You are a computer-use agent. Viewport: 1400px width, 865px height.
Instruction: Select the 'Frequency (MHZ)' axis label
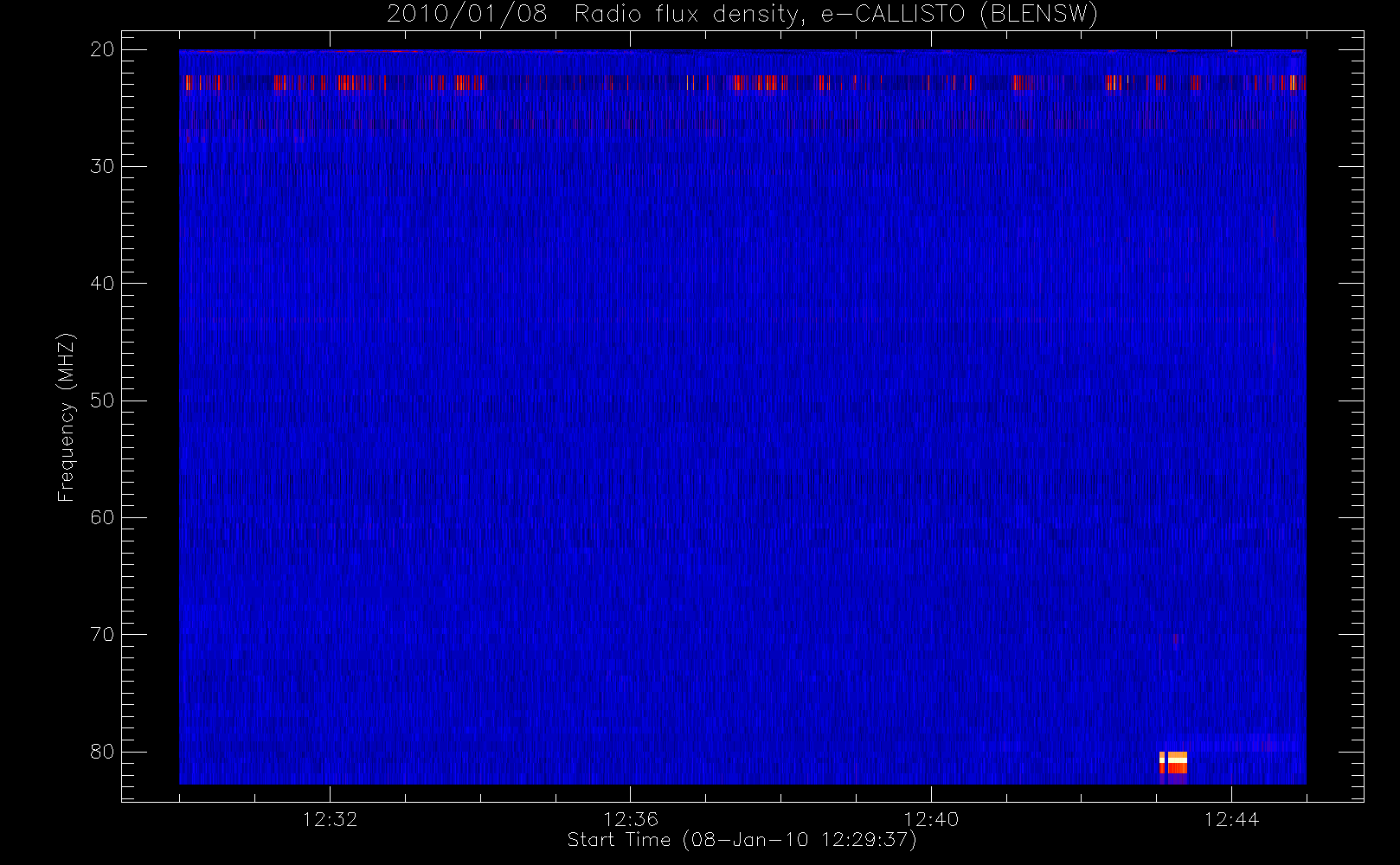67,417
